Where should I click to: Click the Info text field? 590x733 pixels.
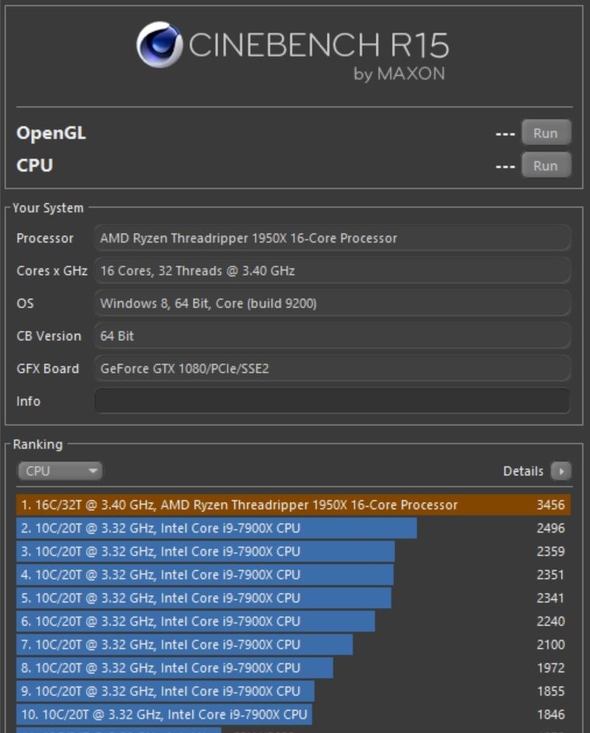(x=332, y=401)
